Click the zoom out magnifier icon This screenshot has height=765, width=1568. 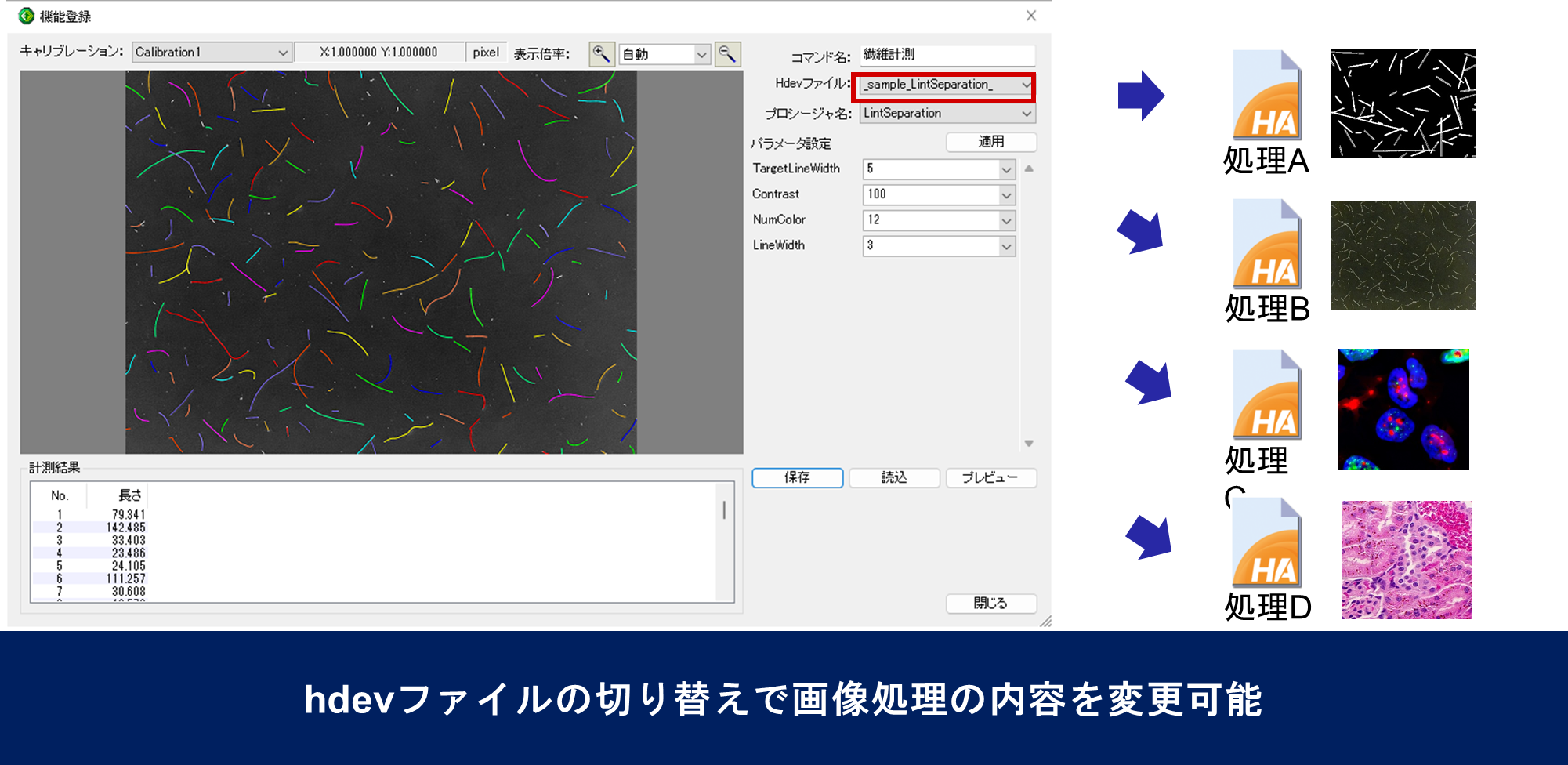pos(727,54)
